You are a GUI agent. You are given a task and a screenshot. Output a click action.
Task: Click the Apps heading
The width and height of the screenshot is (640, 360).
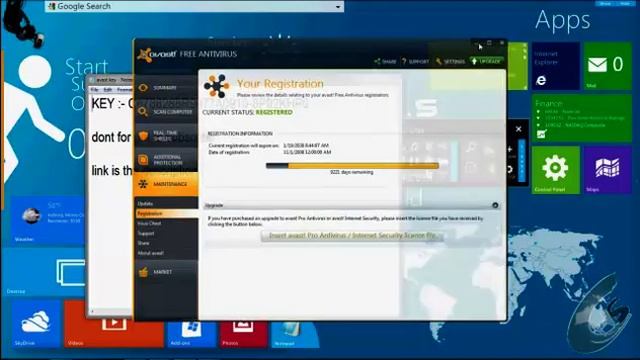click(562, 20)
